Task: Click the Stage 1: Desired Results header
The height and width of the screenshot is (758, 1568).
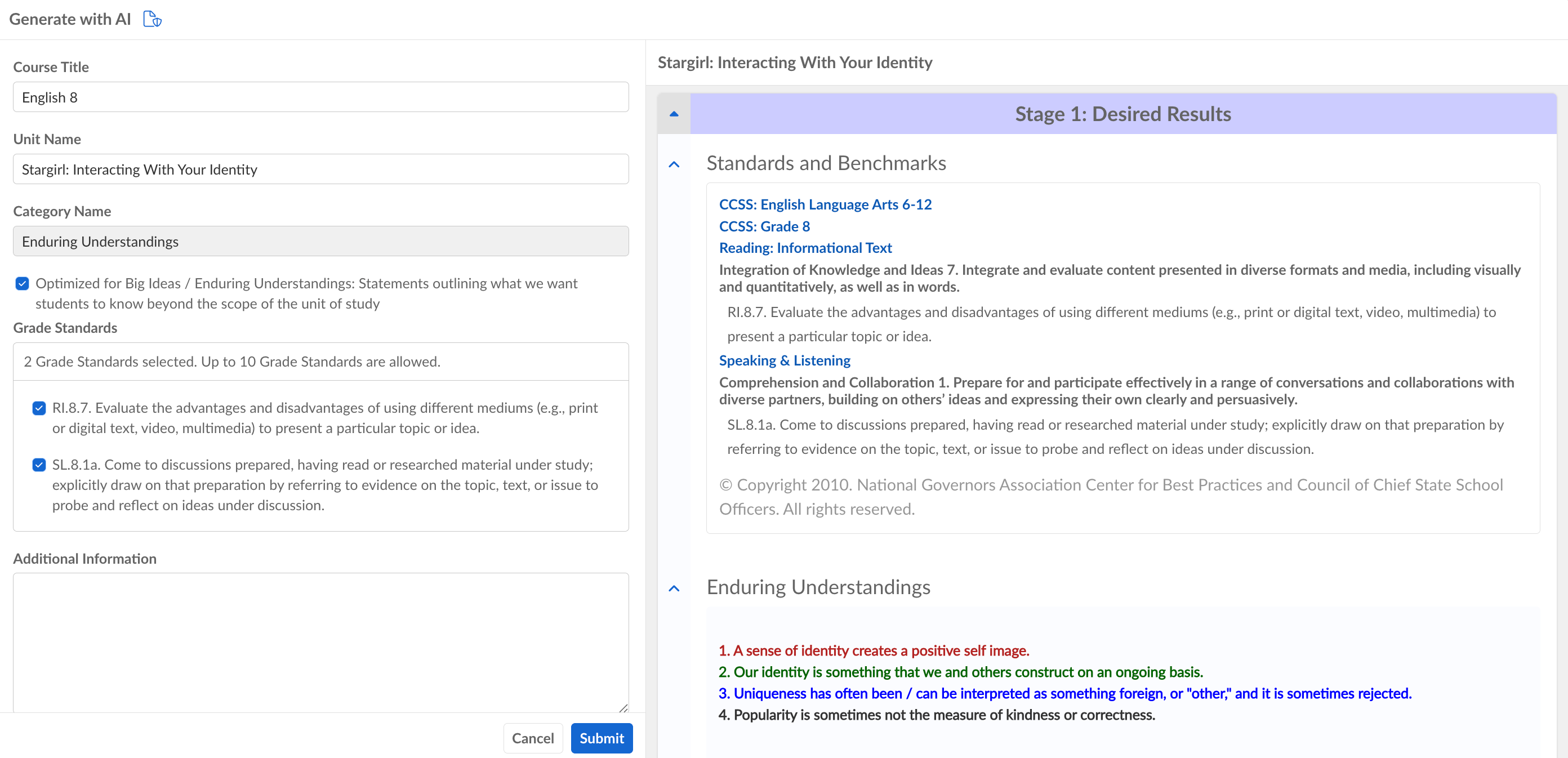Action: pos(1122,114)
